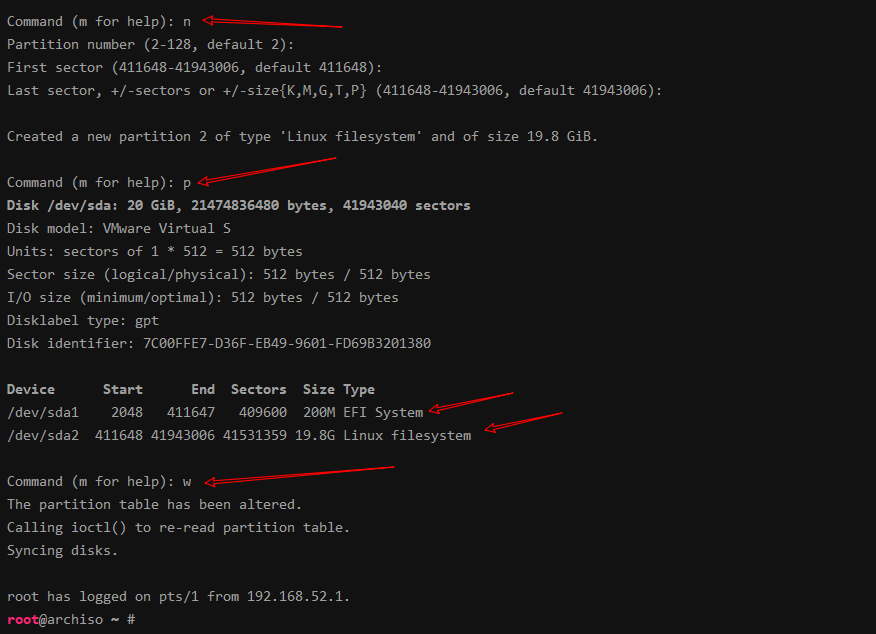The height and width of the screenshot is (634, 876).
Task: Click the 19.8G size value
Action: pos(315,436)
